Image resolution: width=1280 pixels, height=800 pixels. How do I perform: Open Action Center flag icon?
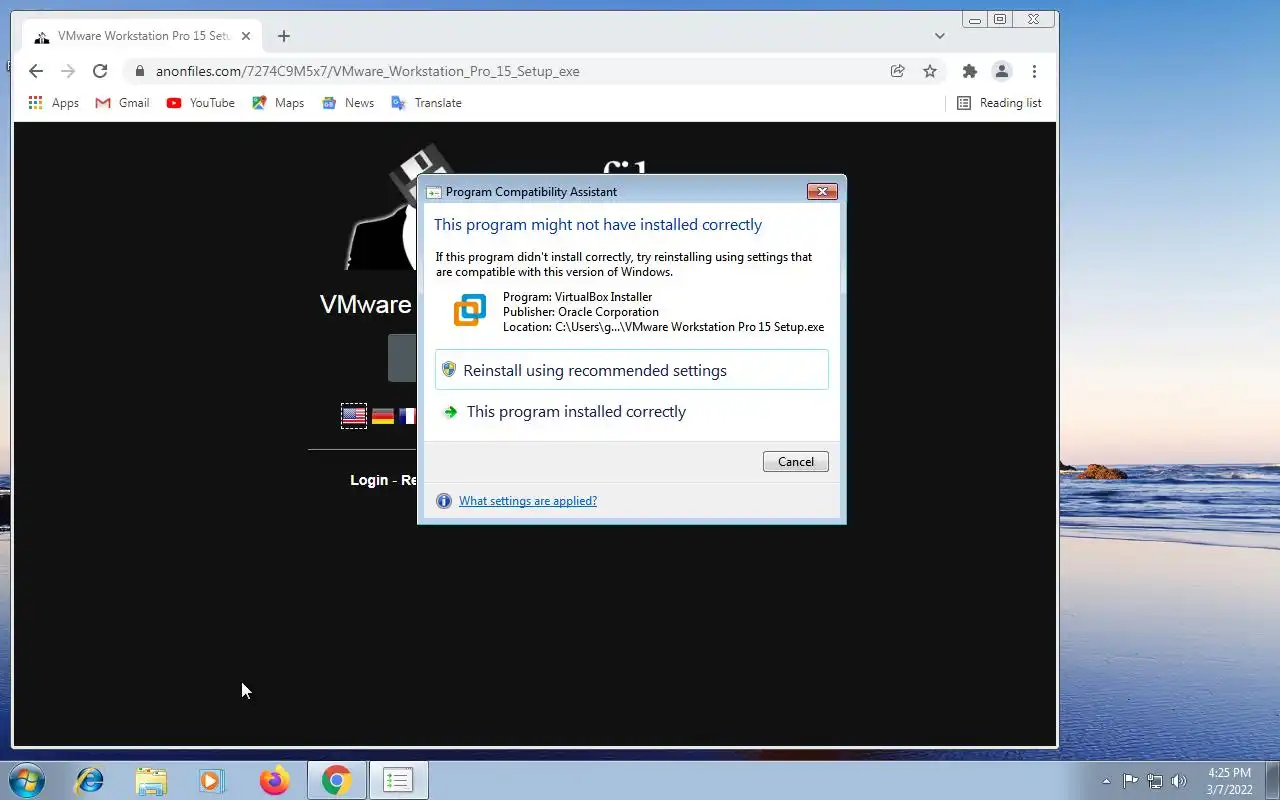(x=1130, y=781)
